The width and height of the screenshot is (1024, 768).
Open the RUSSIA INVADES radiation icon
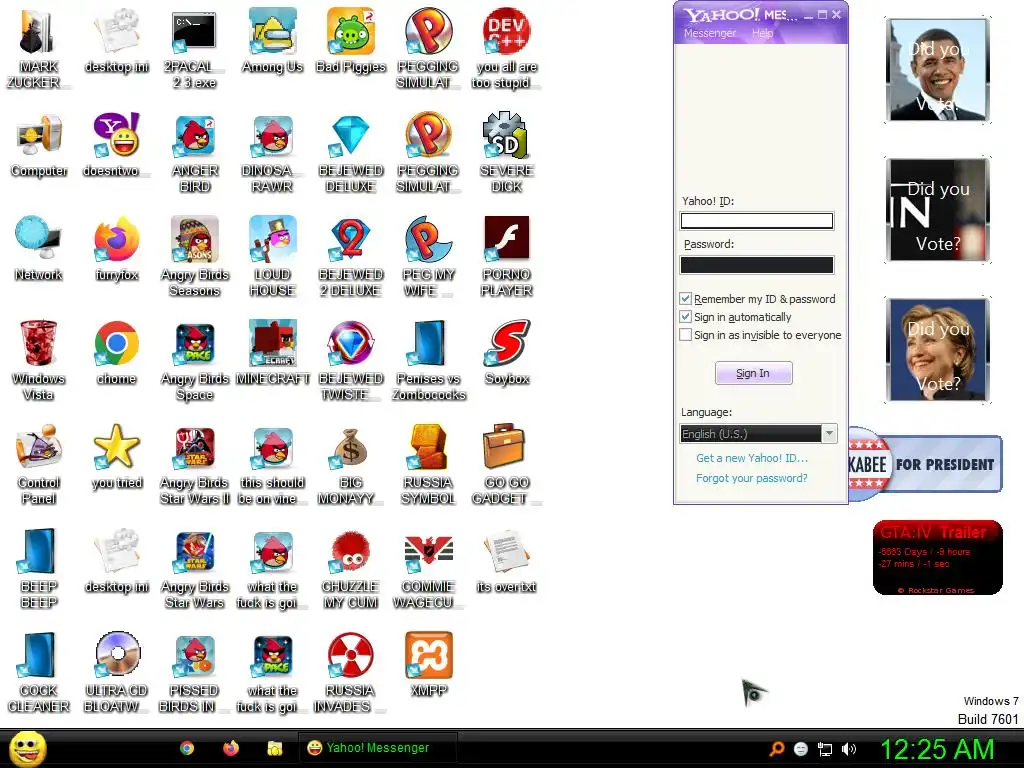351,672
